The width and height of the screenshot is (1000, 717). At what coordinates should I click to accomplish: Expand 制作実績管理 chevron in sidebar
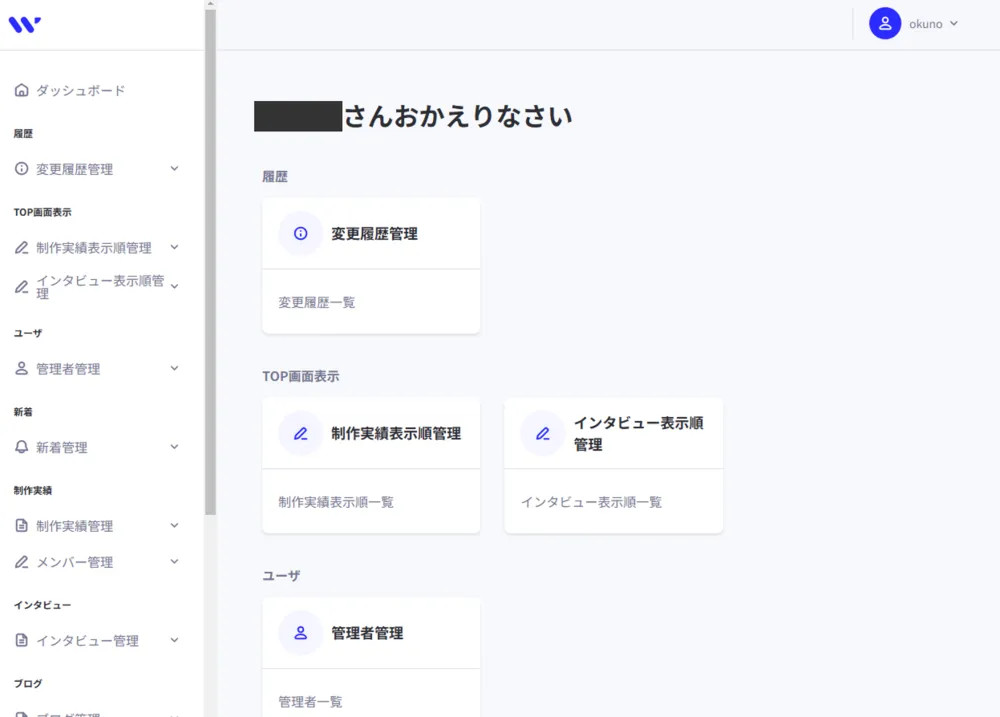click(x=175, y=526)
